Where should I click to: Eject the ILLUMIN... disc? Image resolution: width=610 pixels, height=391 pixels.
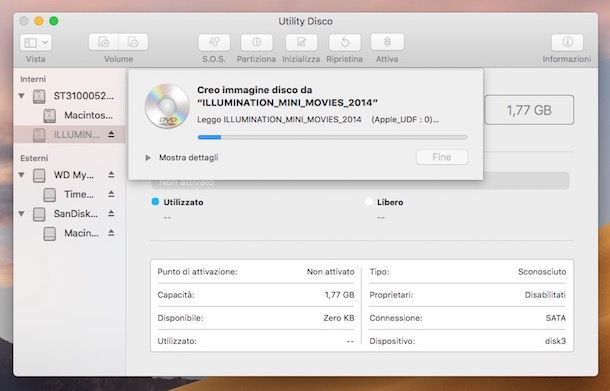(x=111, y=135)
